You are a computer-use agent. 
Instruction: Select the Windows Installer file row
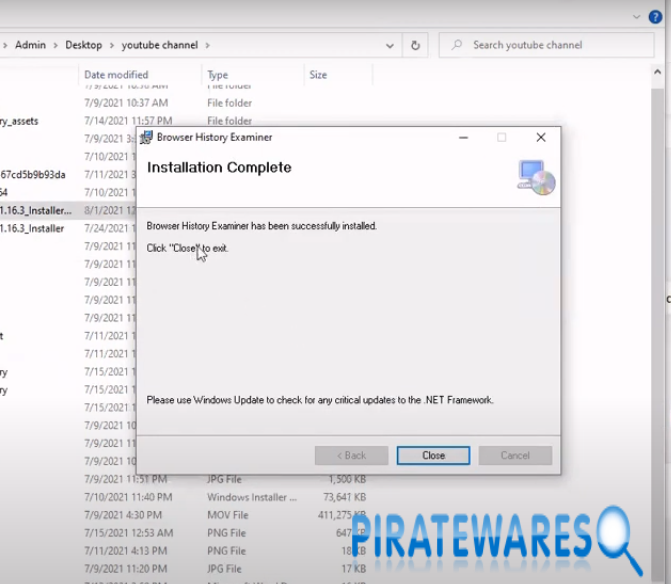[x=250, y=497]
